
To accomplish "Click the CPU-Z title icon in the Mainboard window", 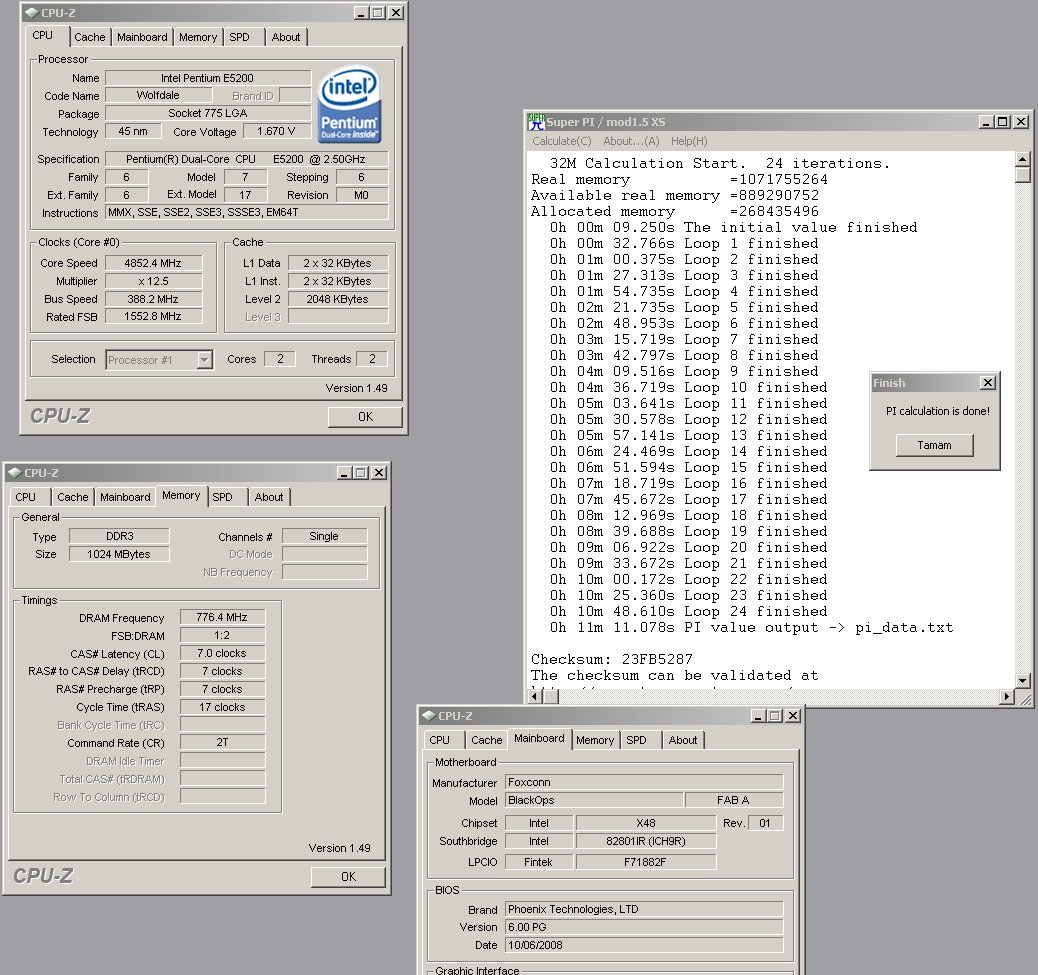I will pos(428,716).
